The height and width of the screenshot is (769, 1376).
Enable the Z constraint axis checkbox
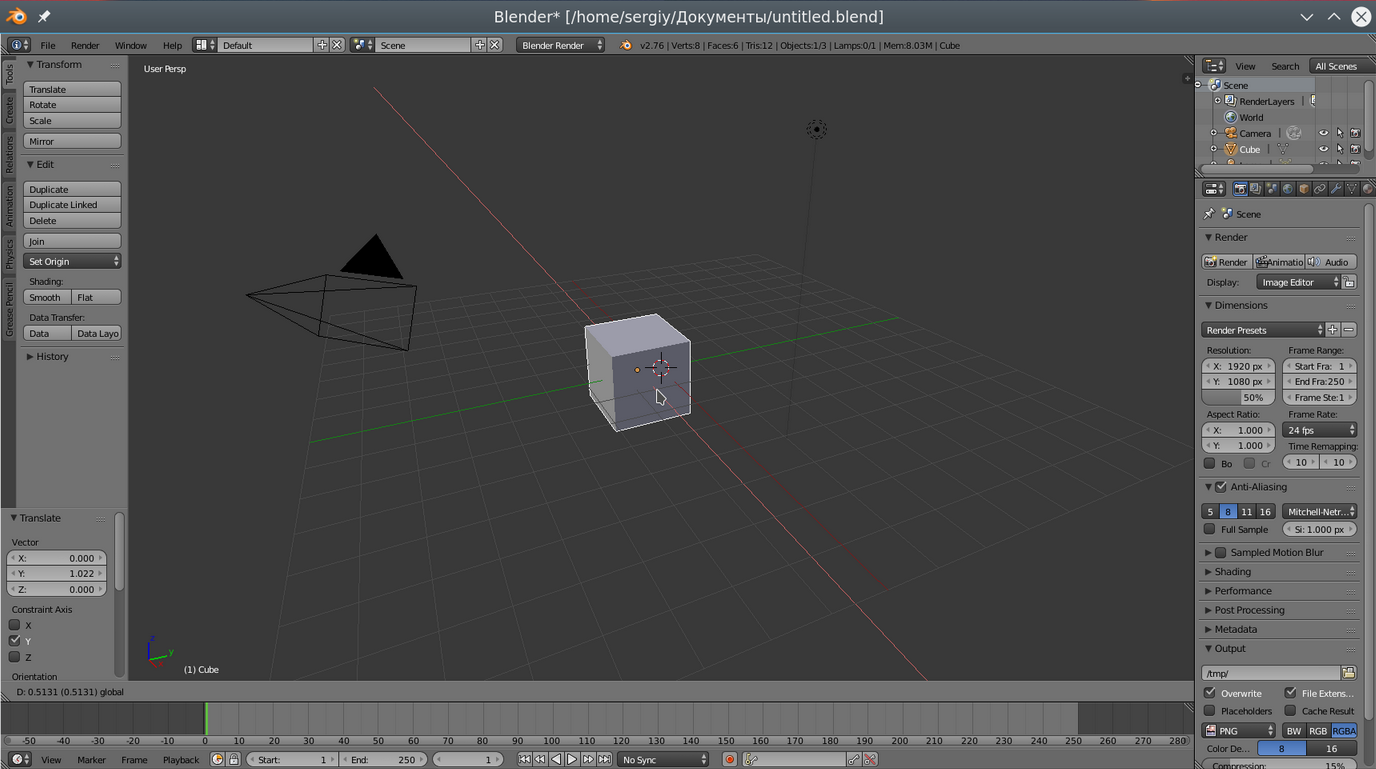coord(15,657)
